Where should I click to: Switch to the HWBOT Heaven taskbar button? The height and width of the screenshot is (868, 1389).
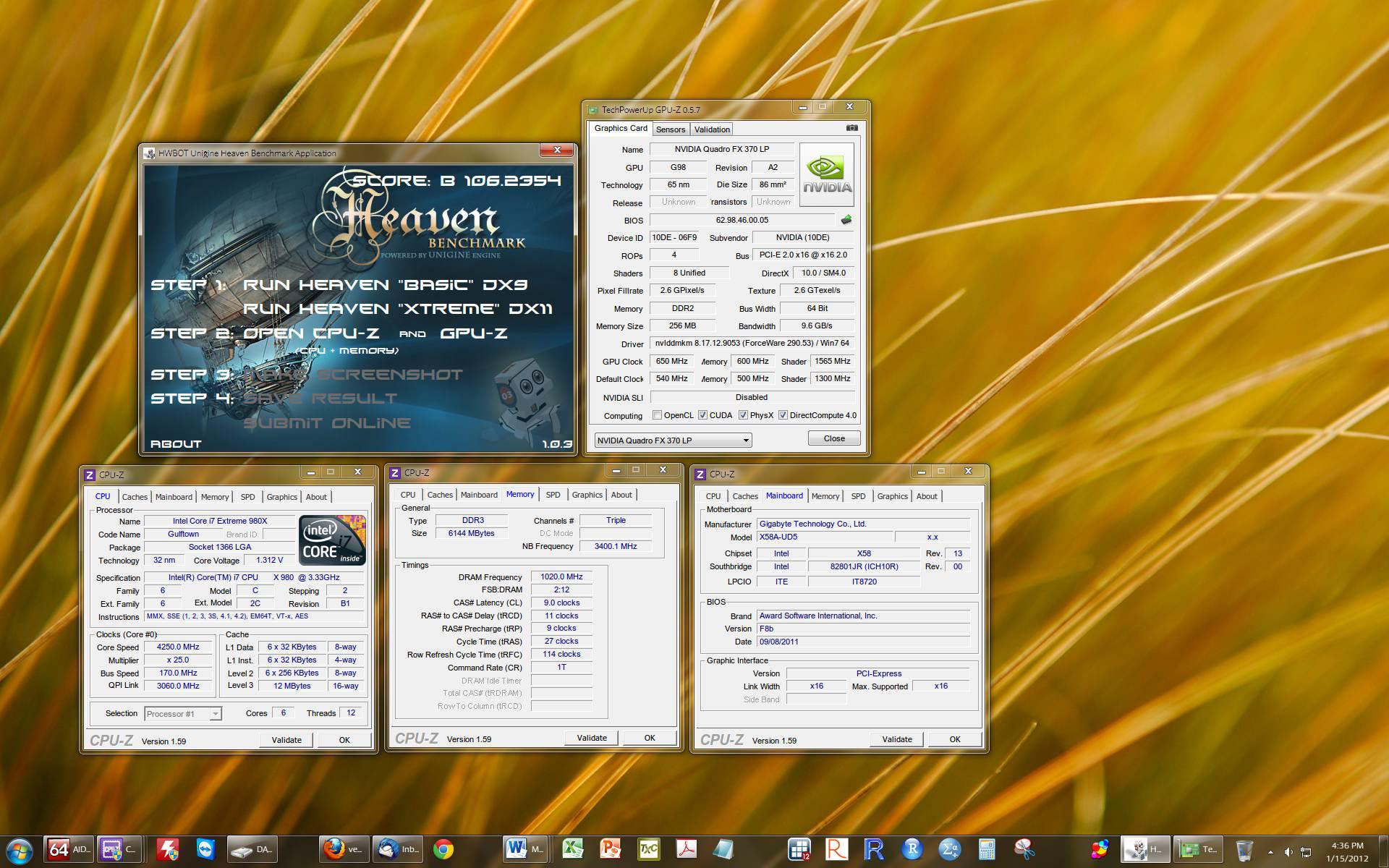[x=1145, y=849]
